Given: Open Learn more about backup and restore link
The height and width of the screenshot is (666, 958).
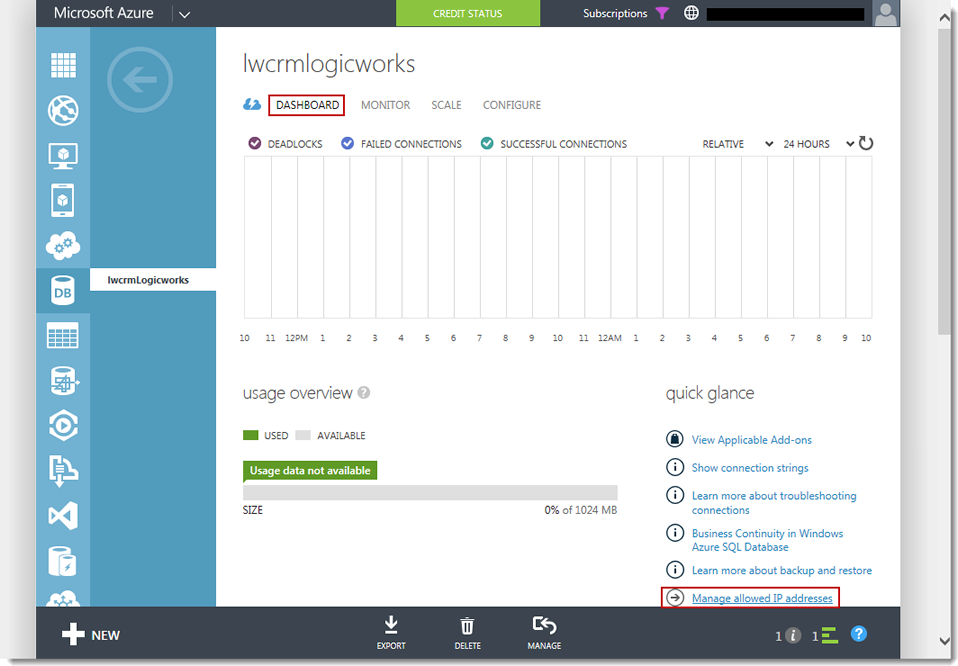Looking at the screenshot, I should click(x=781, y=570).
